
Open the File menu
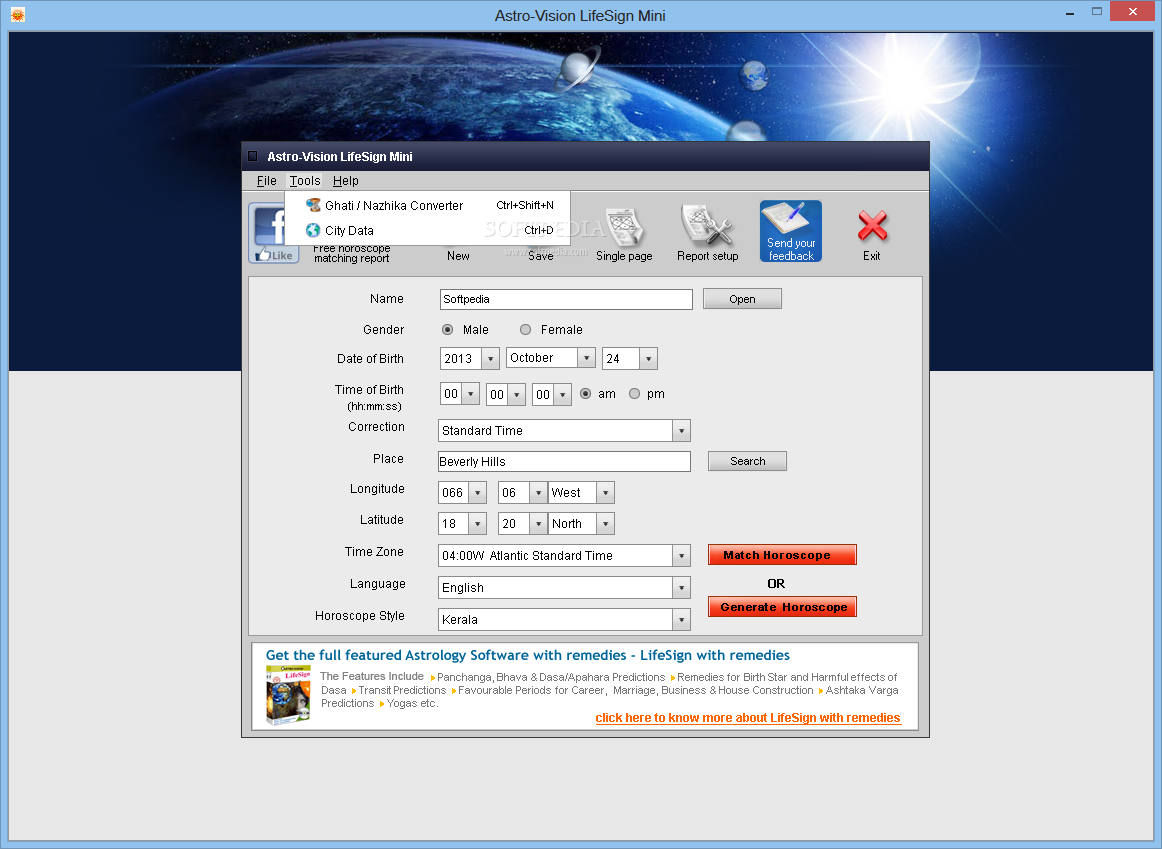[266, 181]
